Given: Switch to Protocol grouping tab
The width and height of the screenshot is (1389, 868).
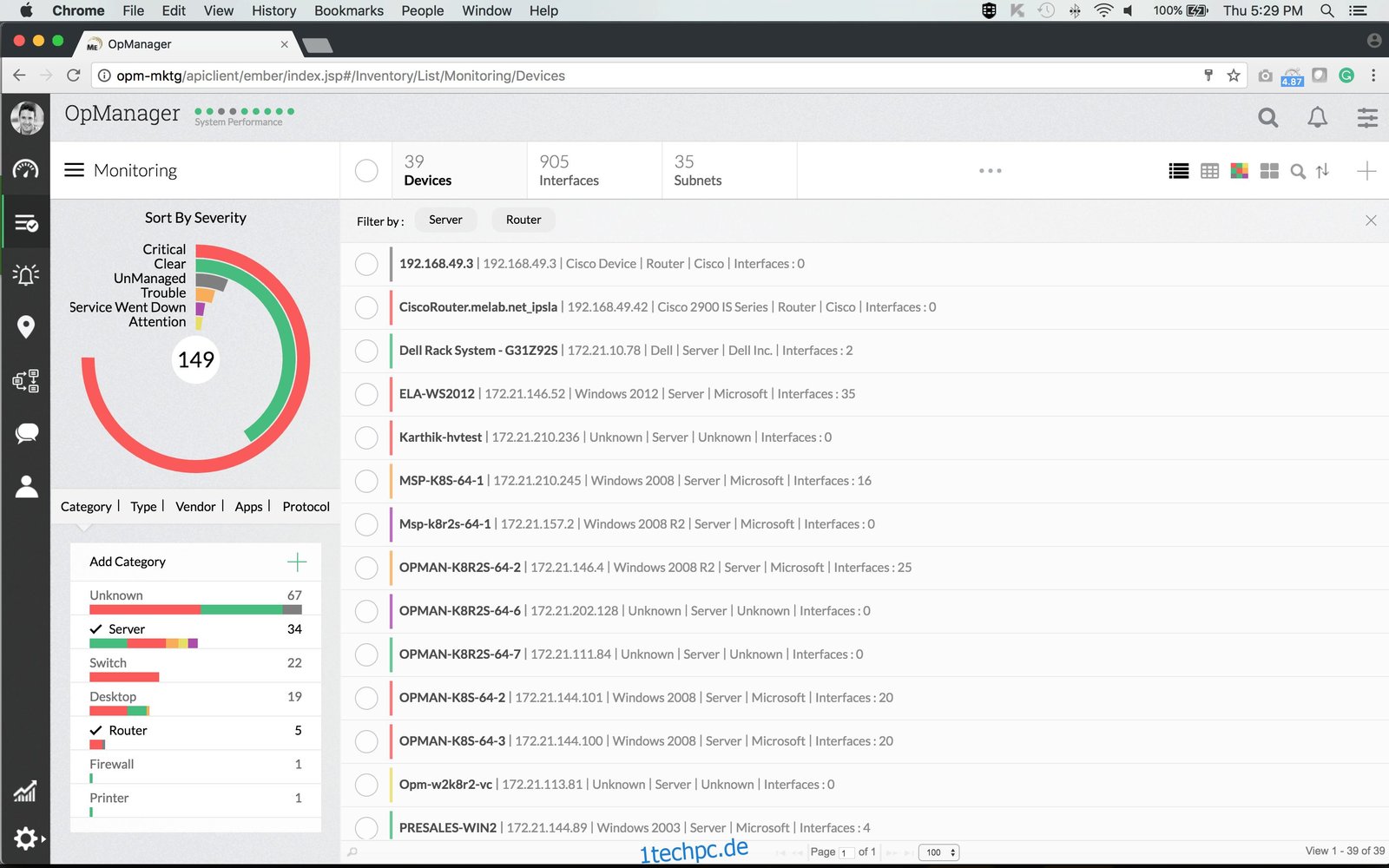Looking at the screenshot, I should tap(306, 507).
